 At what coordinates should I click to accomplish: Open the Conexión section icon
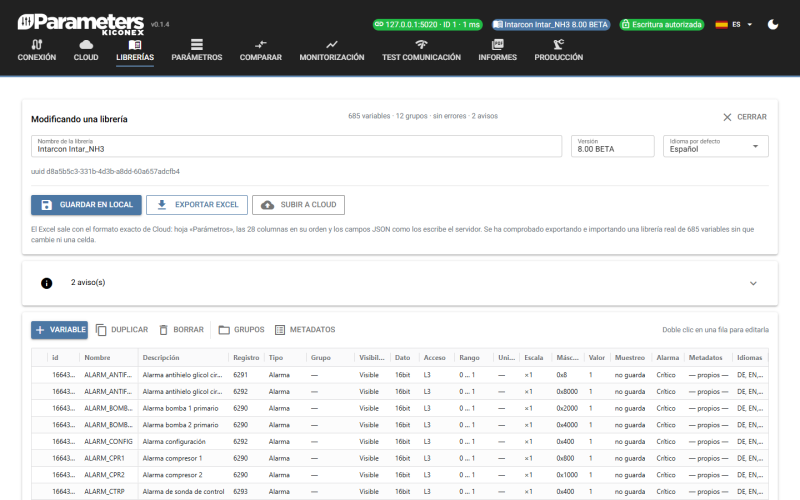pos(37,44)
